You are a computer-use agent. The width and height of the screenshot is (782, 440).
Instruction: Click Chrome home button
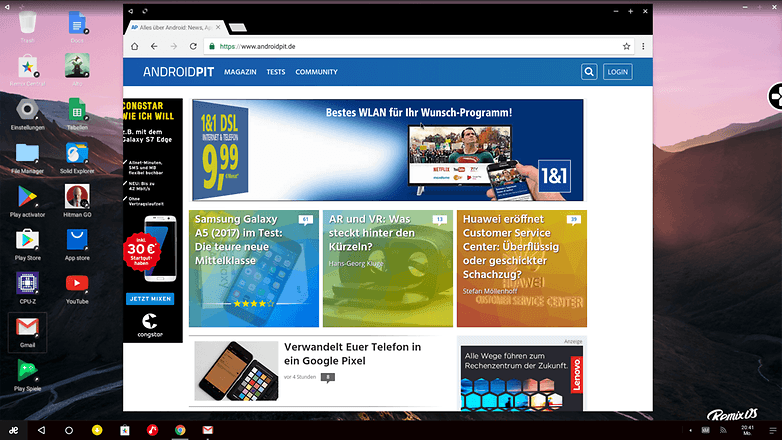[x=135, y=46]
